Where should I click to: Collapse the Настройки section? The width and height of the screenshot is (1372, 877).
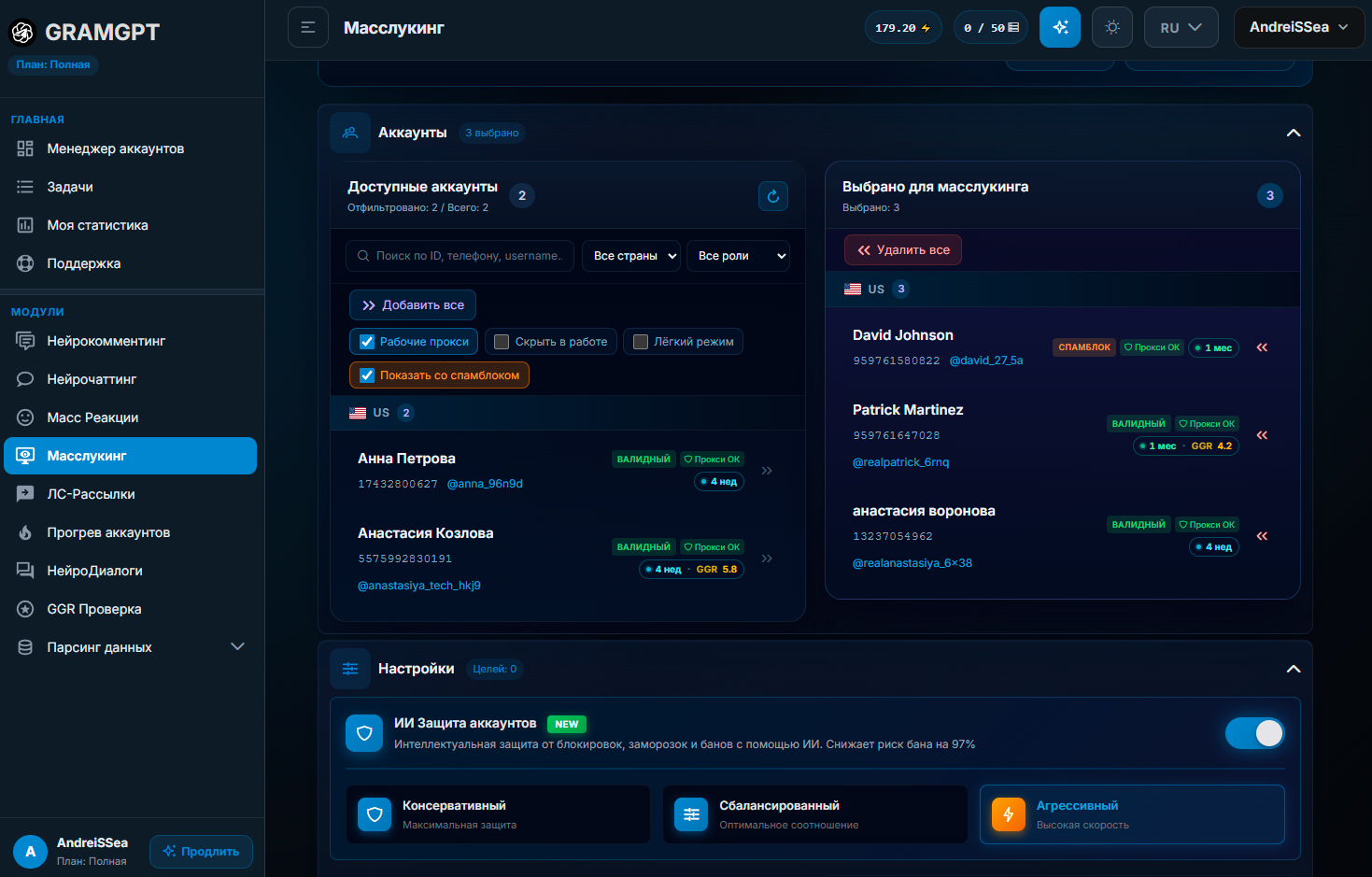click(x=1294, y=669)
